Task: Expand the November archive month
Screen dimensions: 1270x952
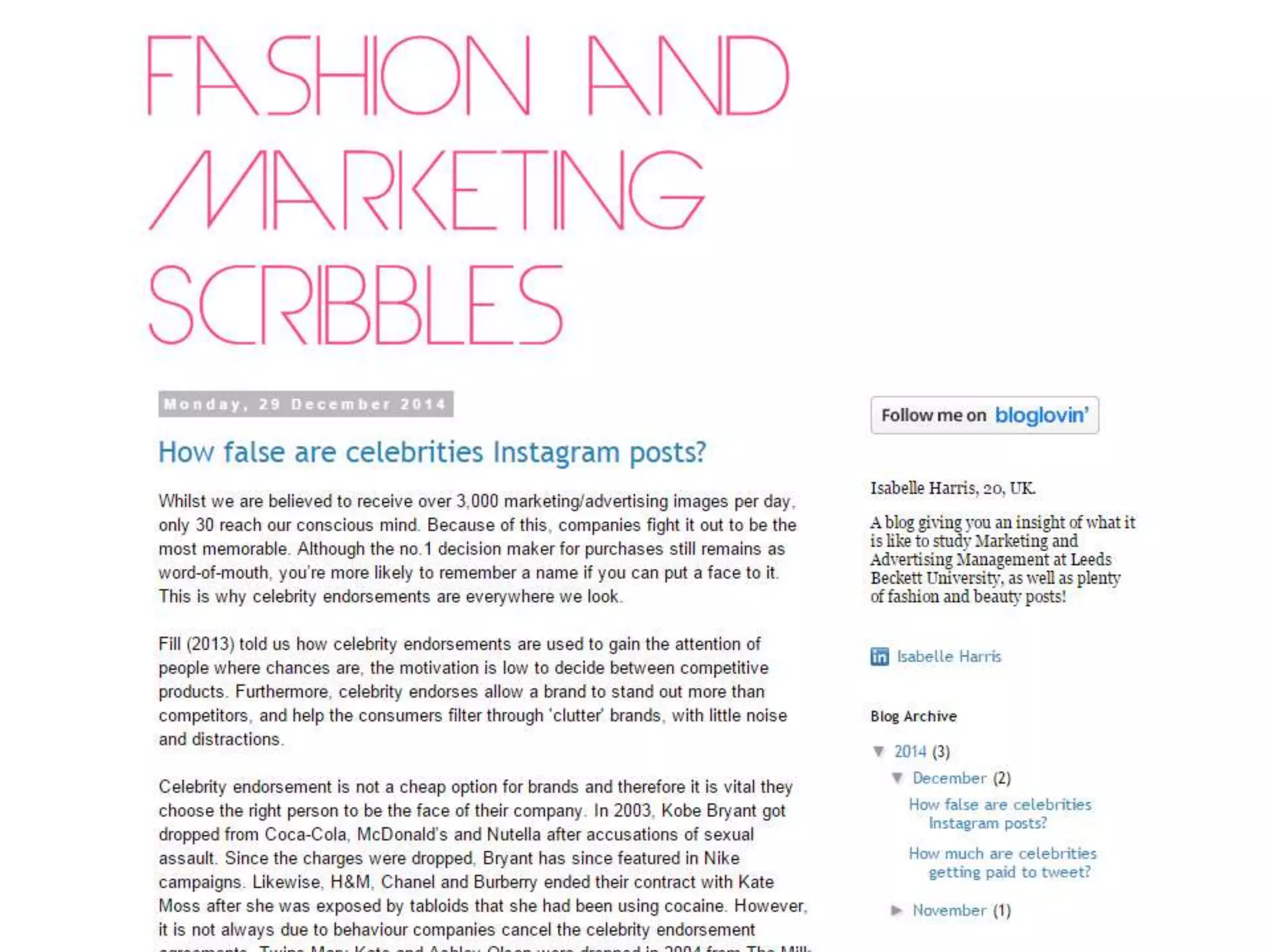Action: click(897, 910)
